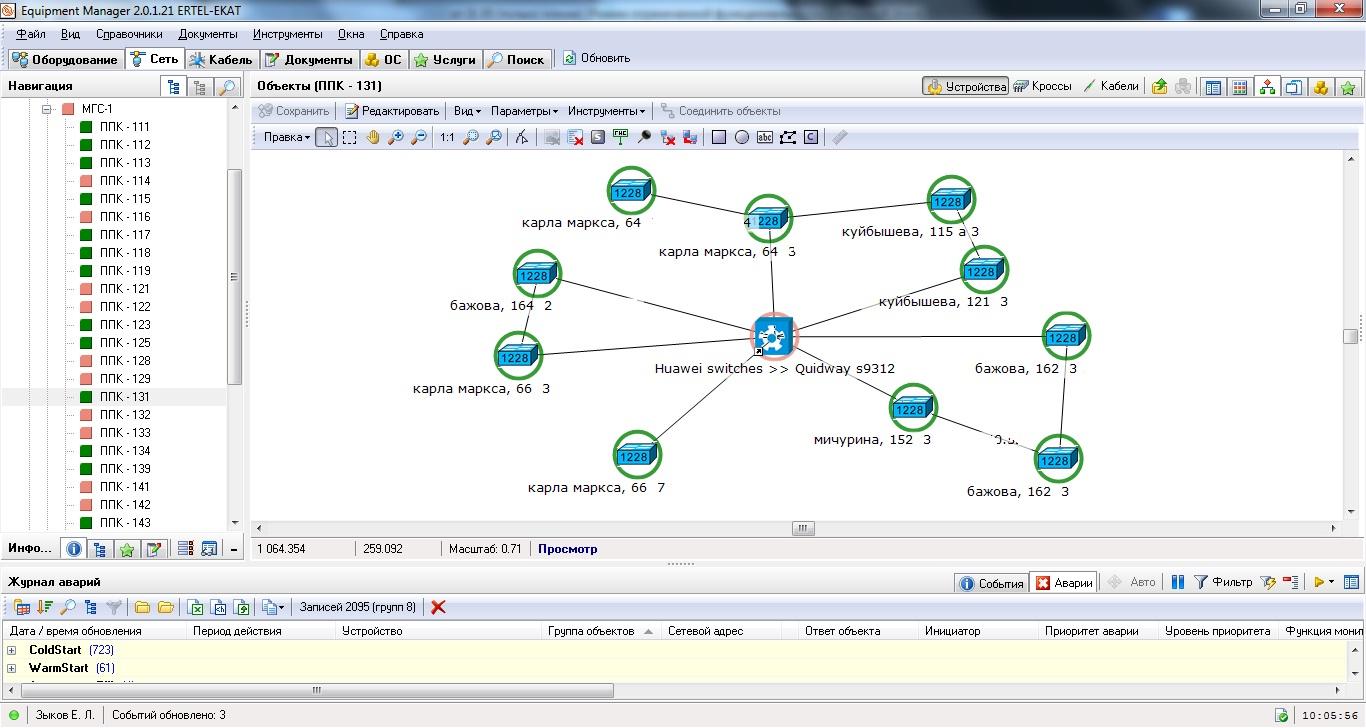The image size is (1366, 728).
Task: Click the Huawei Quidway s9312 switch node
Action: tap(773, 335)
